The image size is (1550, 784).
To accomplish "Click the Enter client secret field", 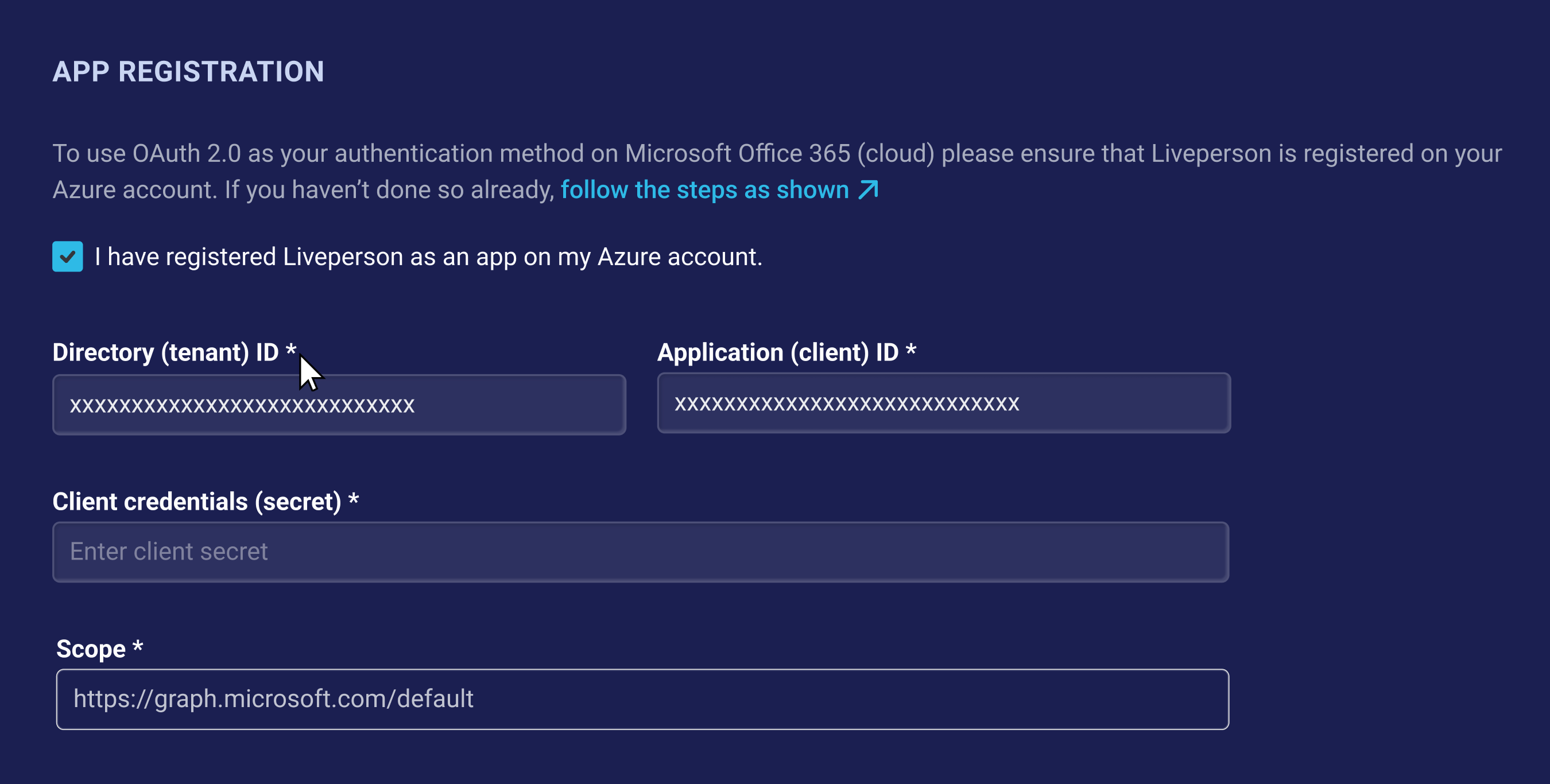I will click(x=641, y=552).
